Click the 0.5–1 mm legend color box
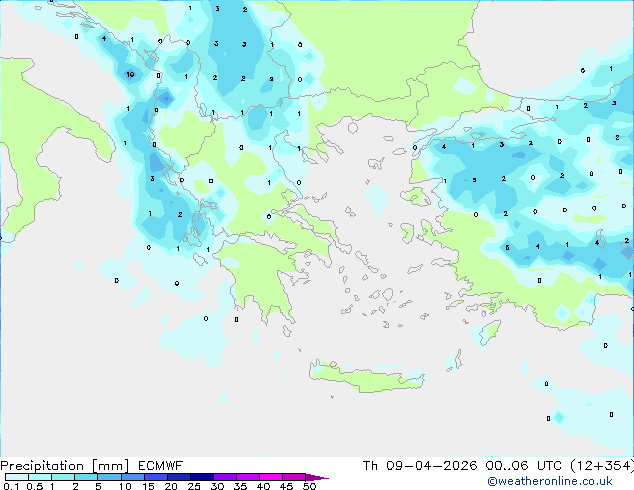The height and width of the screenshot is (490, 634). click(40, 477)
